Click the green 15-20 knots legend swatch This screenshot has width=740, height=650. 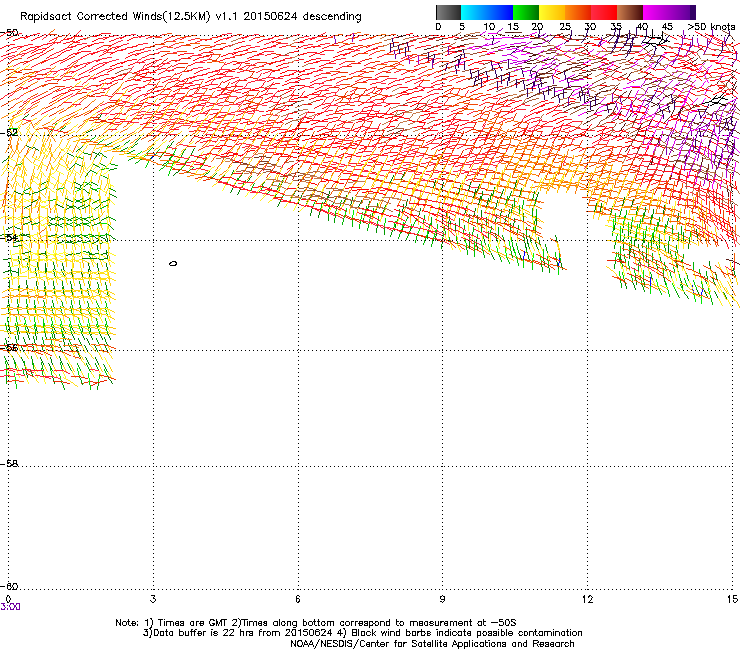(526, 12)
